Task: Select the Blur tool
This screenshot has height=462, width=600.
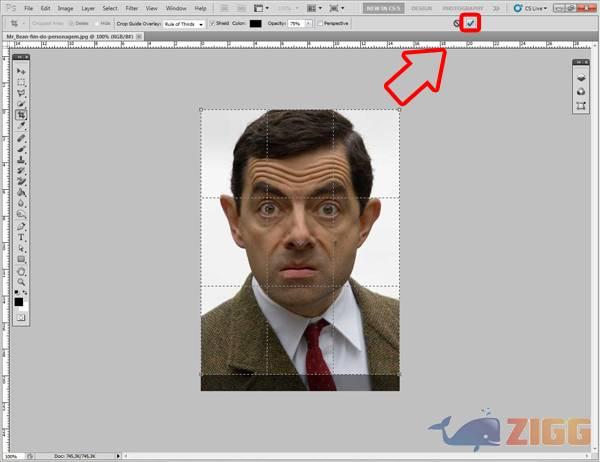Action: coord(21,203)
